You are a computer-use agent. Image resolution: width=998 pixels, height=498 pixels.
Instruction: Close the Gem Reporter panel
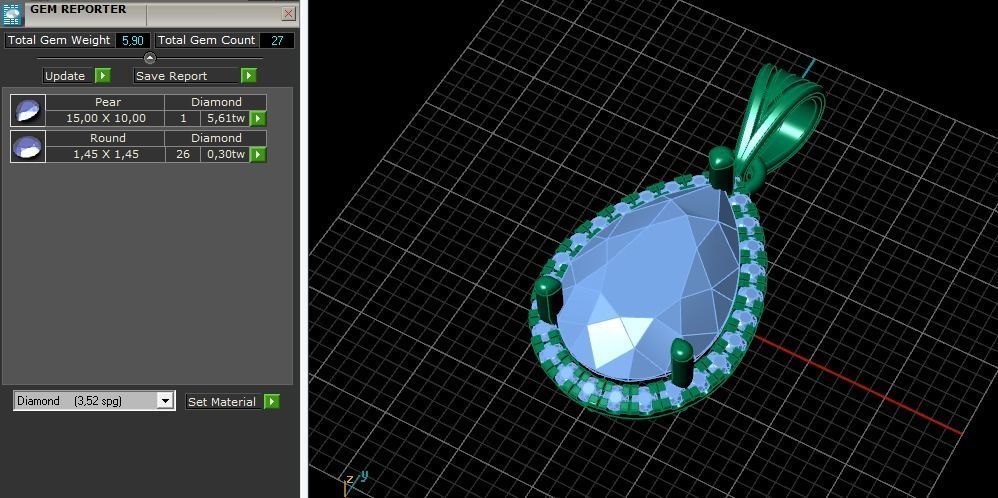click(289, 13)
